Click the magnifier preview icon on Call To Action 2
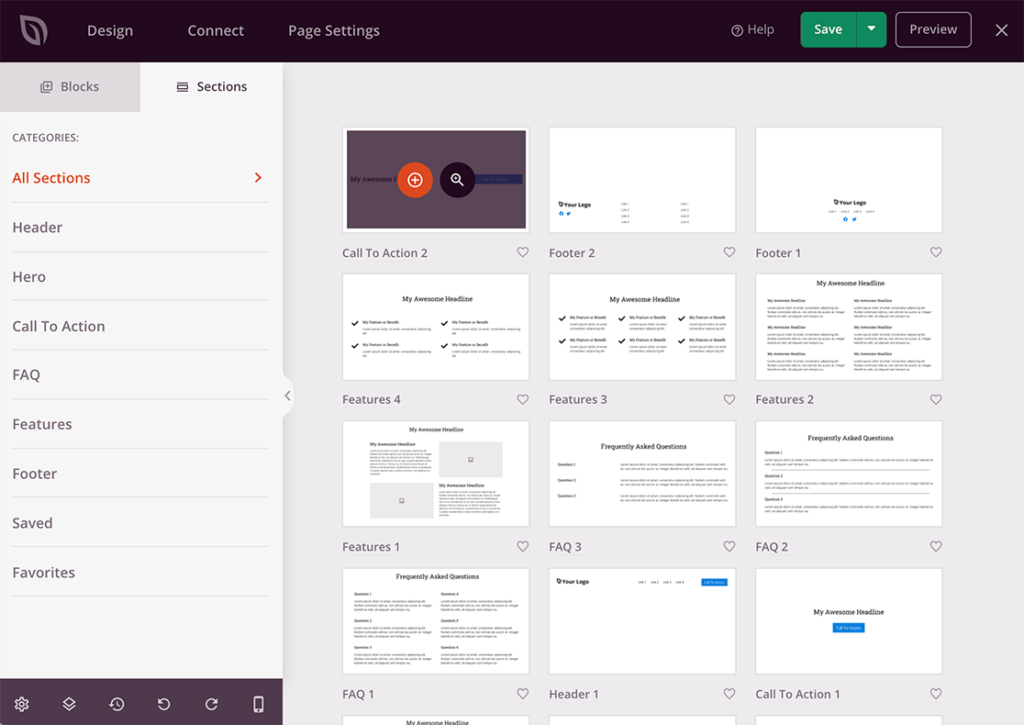The width and height of the screenshot is (1024, 725). 457,180
